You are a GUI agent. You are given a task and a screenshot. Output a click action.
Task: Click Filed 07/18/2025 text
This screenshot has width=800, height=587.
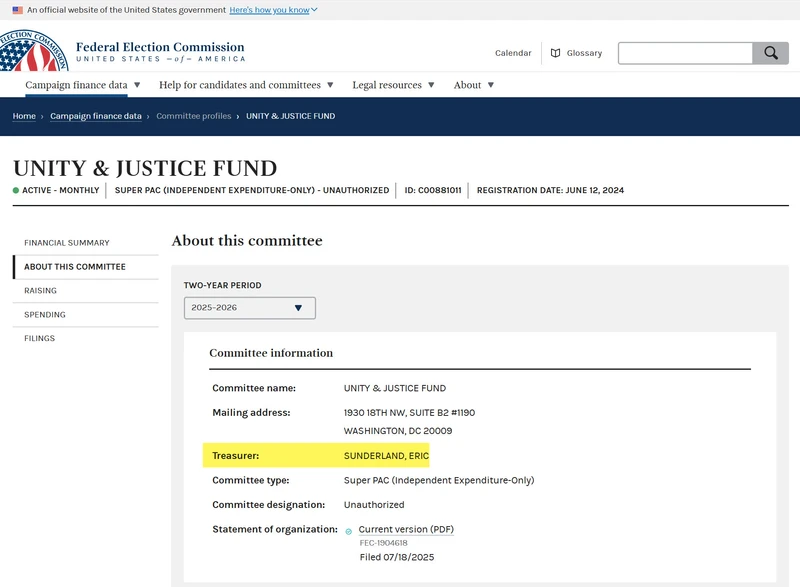tap(397, 557)
